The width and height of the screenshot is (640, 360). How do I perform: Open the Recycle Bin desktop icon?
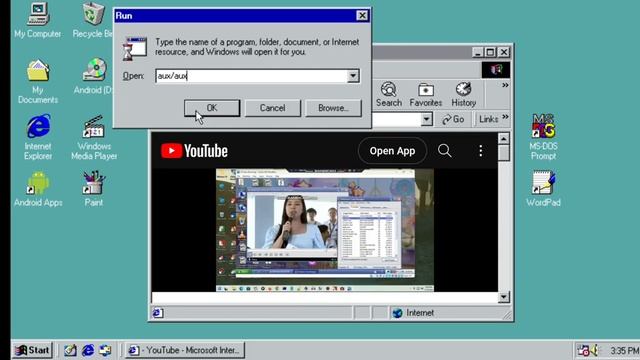click(x=93, y=20)
